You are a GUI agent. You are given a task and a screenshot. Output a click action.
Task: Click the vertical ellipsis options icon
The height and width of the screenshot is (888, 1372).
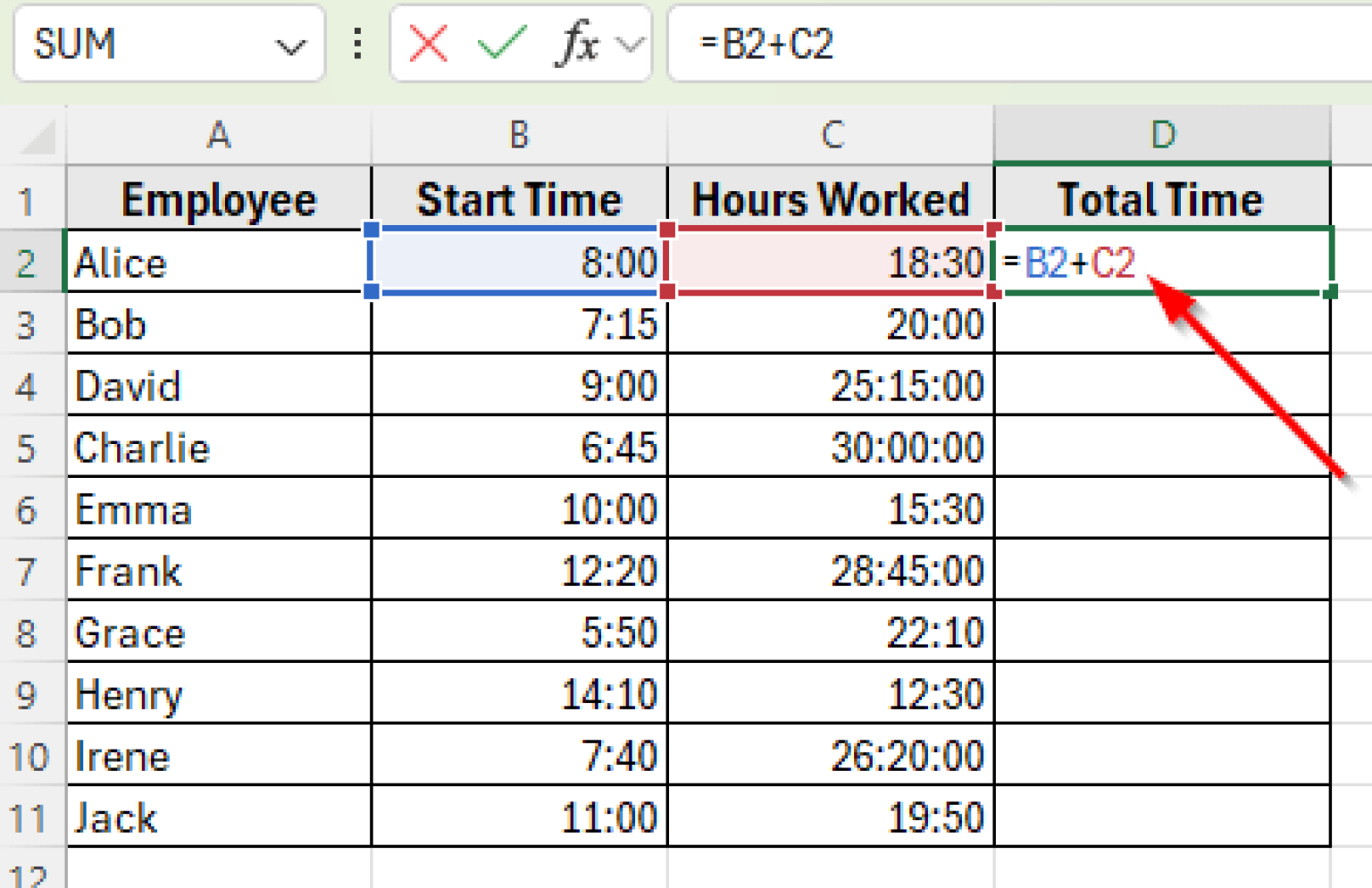coord(357,45)
